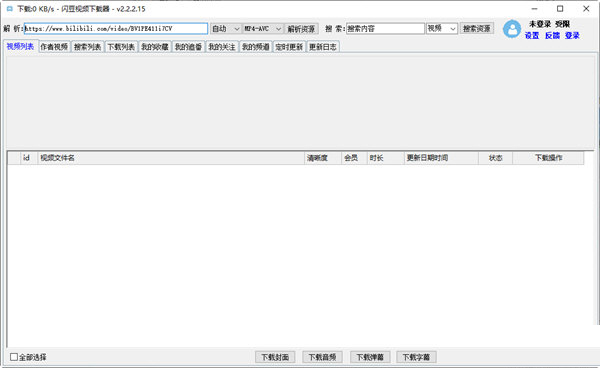Click the 会员 column header
The image size is (600, 368).
click(354, 158)
